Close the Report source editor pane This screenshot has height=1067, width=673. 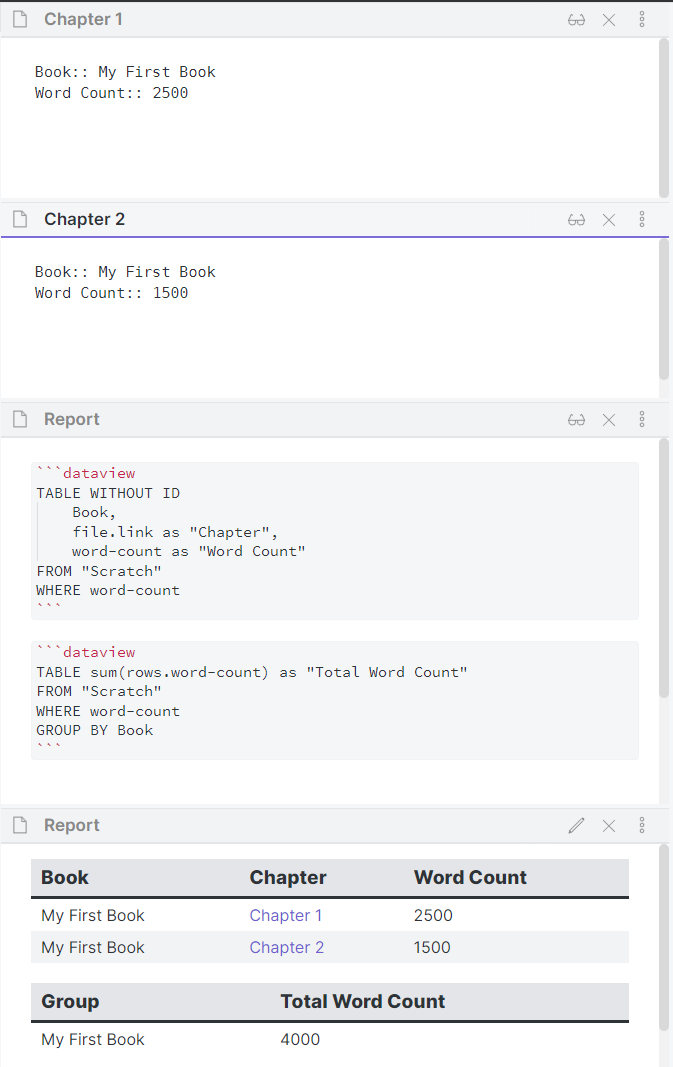(x=609, y=420)
